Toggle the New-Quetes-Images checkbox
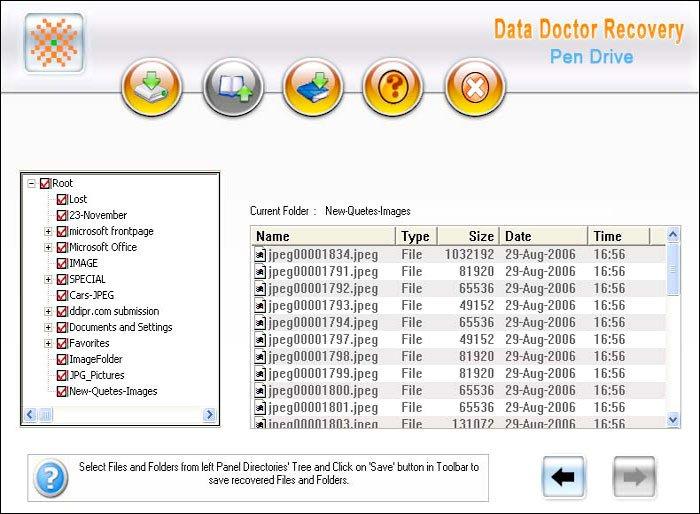 [x=62, y=392]
